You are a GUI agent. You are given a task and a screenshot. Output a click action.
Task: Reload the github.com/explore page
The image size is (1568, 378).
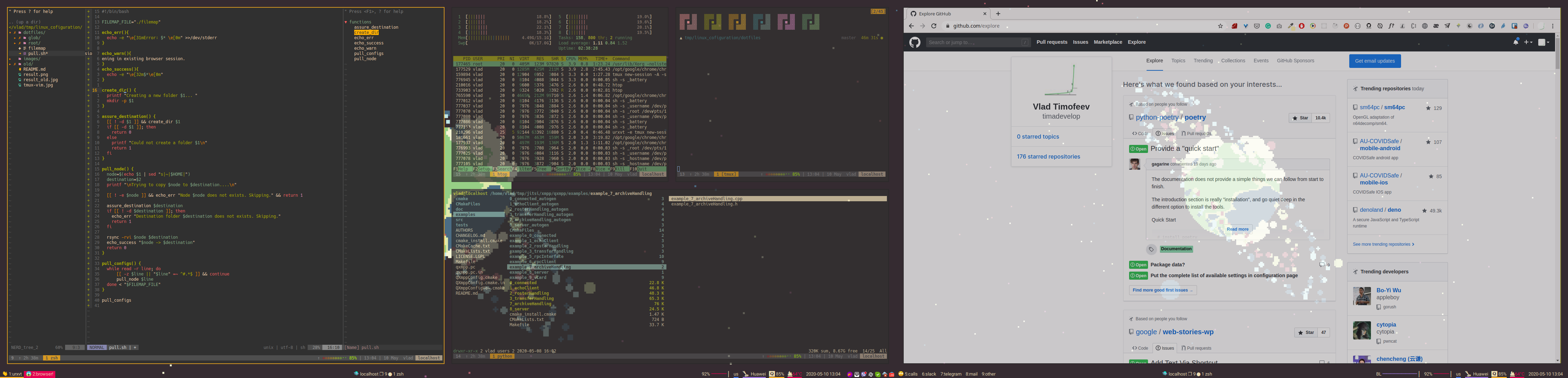click(x=934, y=26)
